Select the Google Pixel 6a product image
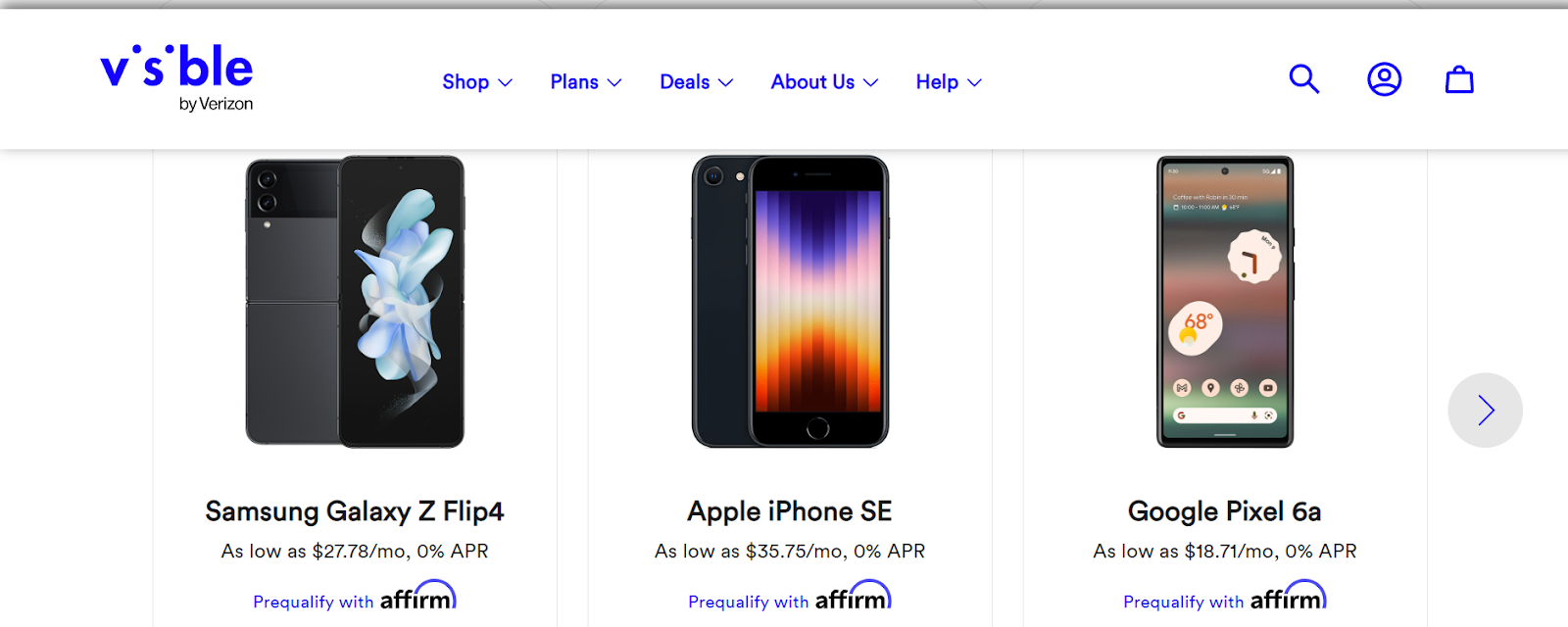The width and height of the screenshot is (1568, 627). pyautogui.click(x=1225, y=302)
